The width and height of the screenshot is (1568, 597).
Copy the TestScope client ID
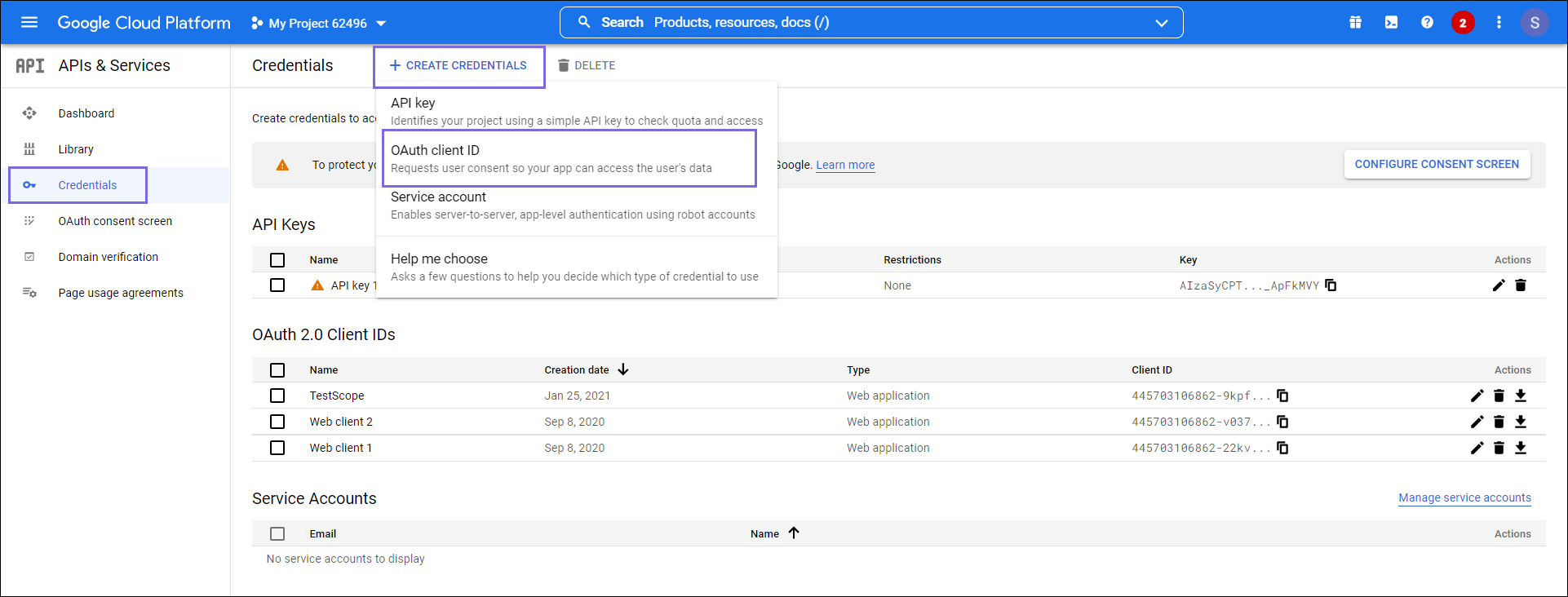click(x=1282, y=396)
